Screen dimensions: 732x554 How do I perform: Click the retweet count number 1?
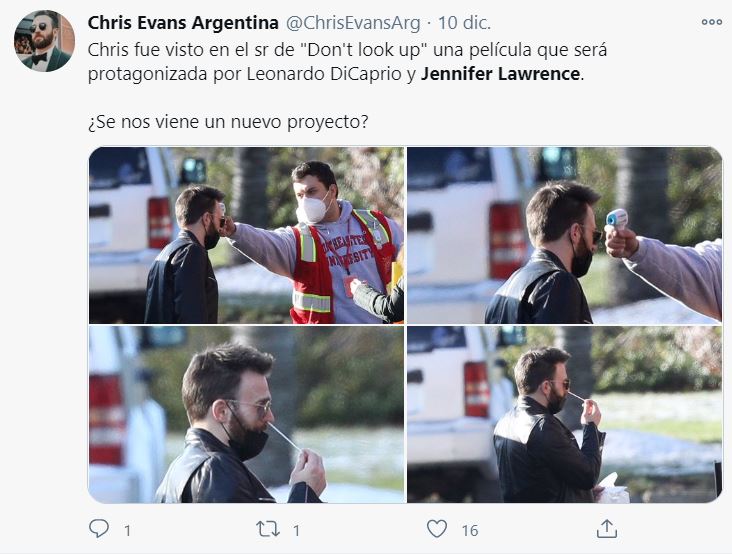tap(296, 531)
